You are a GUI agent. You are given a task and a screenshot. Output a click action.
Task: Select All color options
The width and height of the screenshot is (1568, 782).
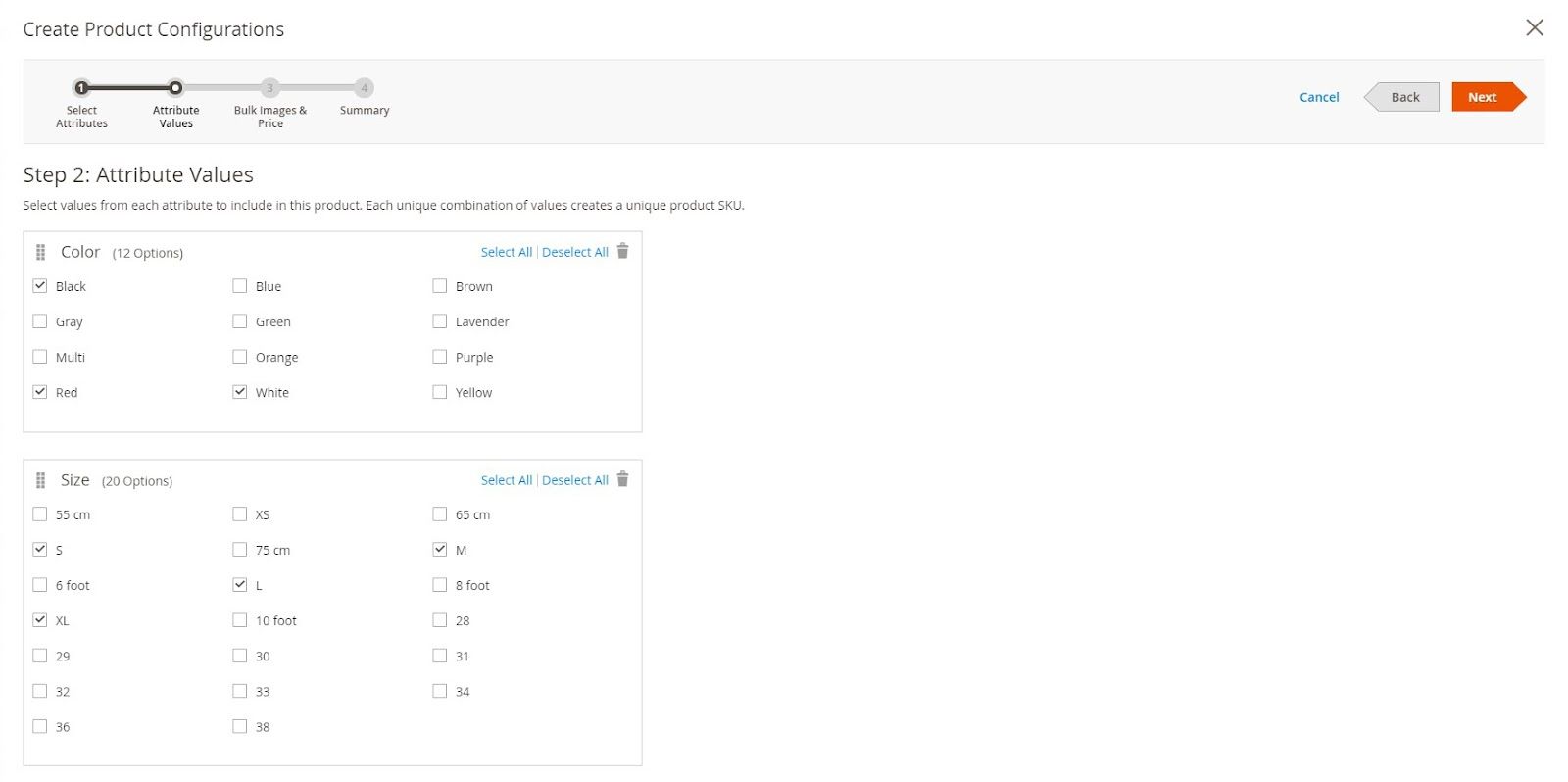[x=506, y=252]
